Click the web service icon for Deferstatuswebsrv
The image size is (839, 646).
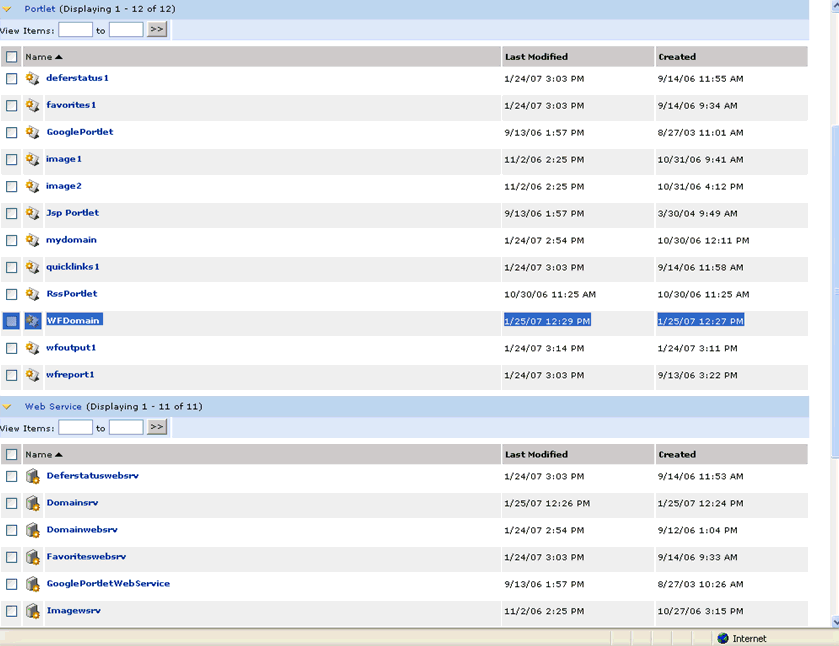coord(33,476)
